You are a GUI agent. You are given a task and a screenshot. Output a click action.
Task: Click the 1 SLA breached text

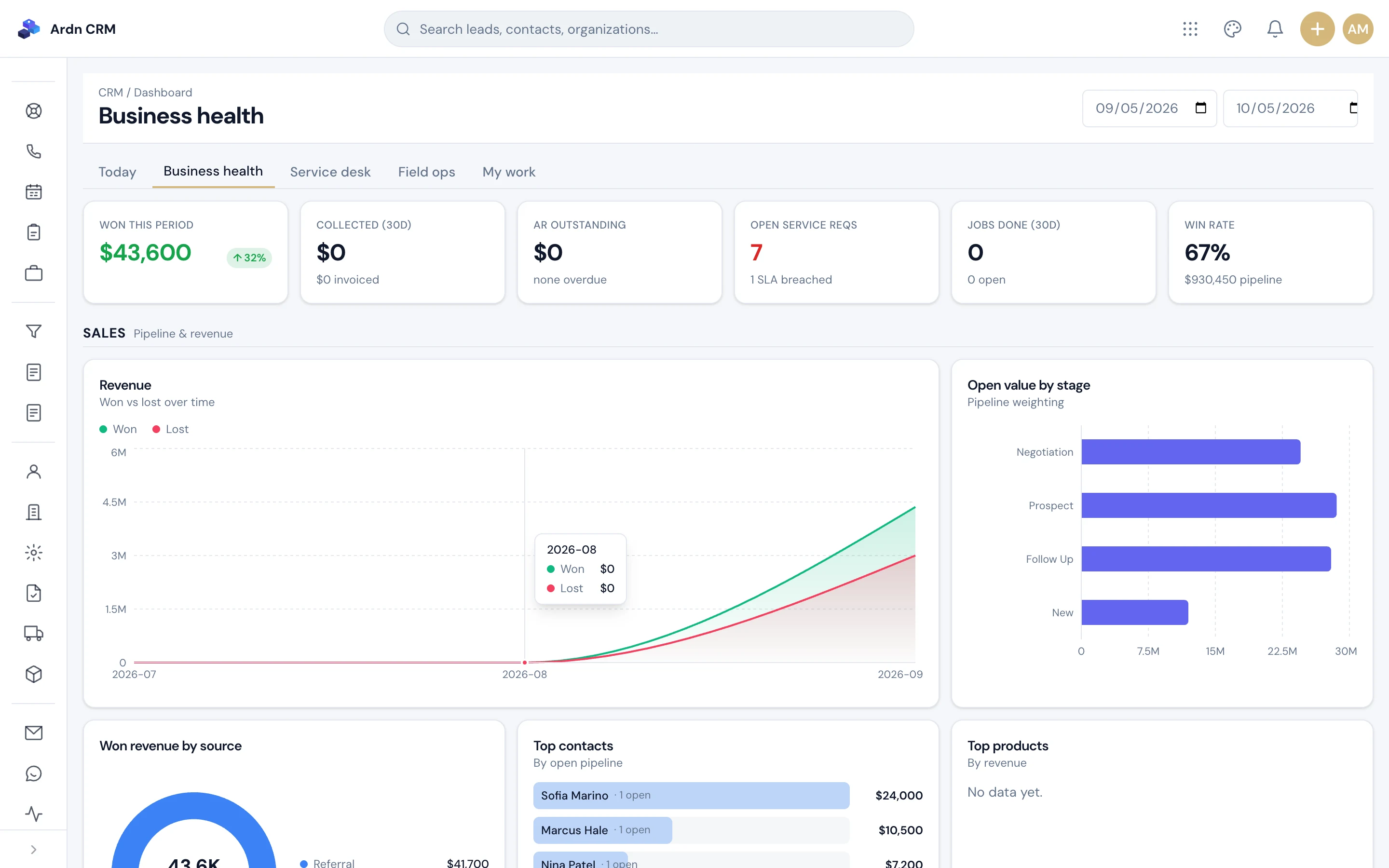tap(791, 280)
